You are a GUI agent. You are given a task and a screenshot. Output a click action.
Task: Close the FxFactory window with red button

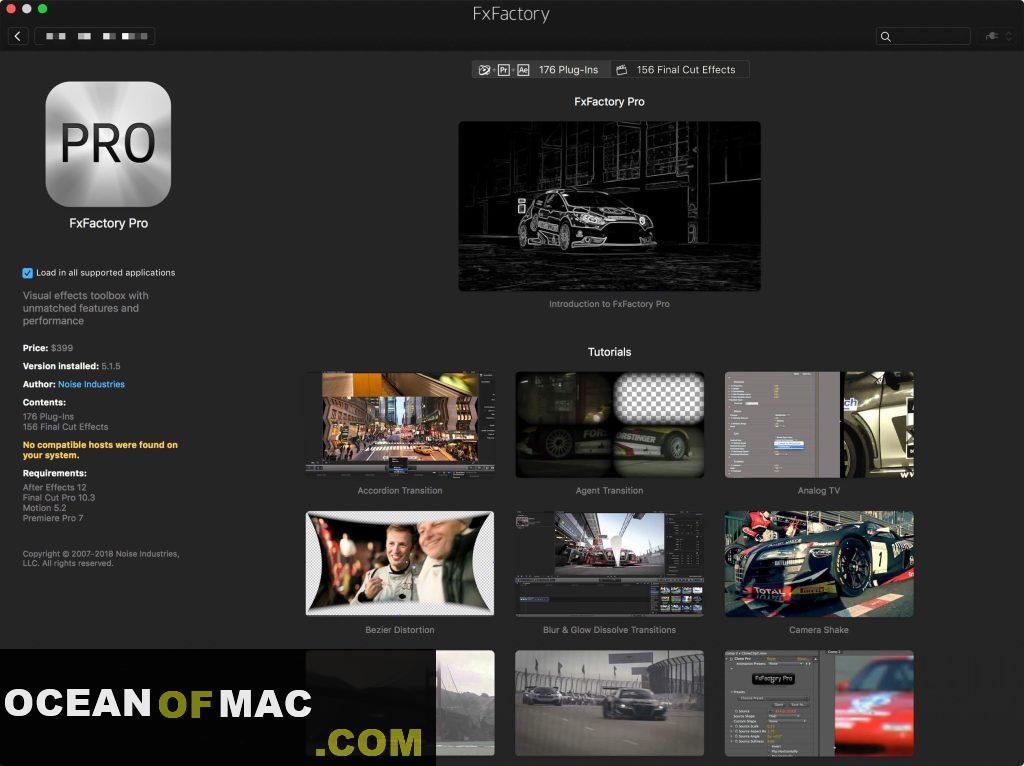[x=11, y=9]
